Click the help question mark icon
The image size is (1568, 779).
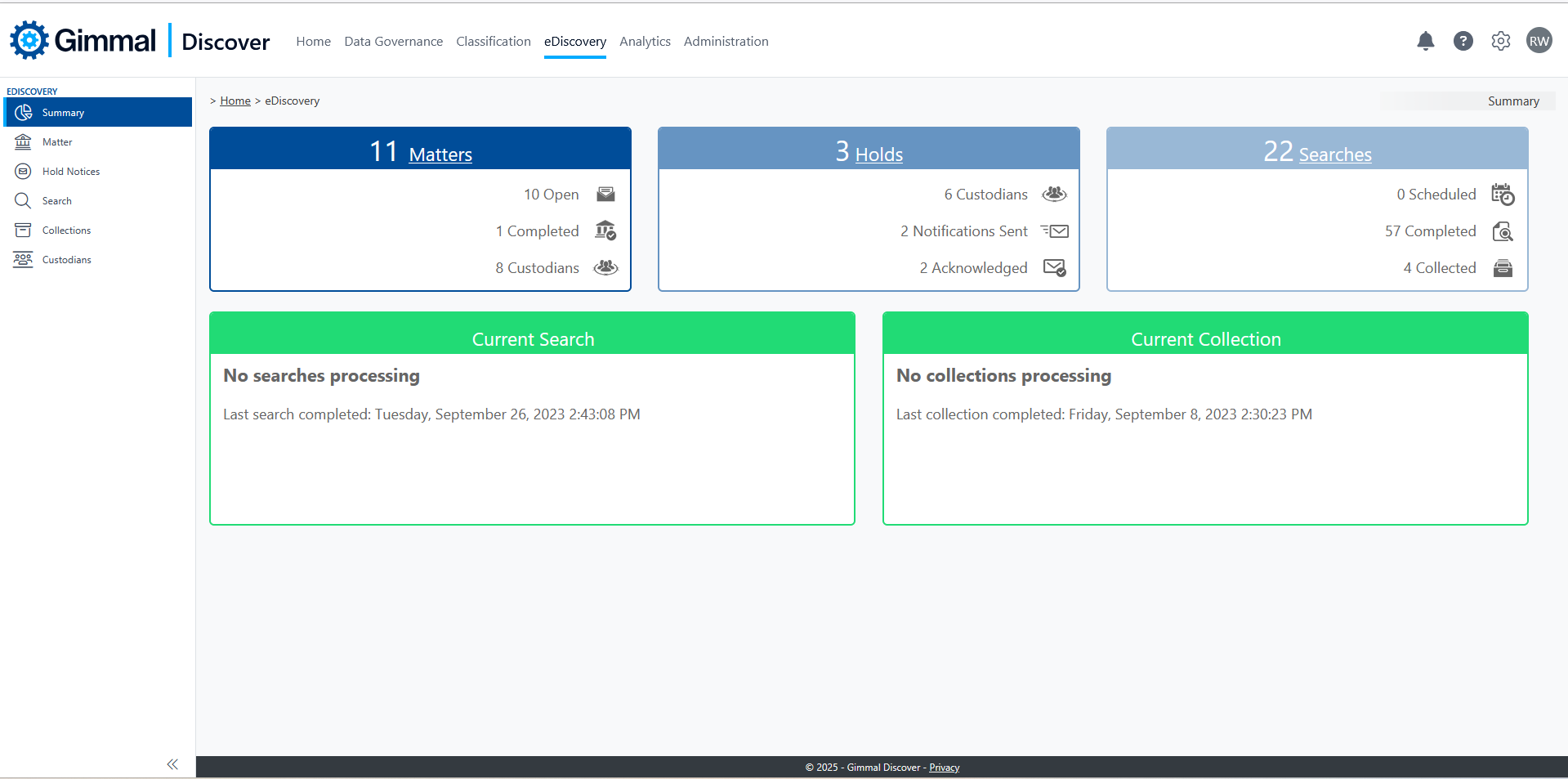click(x=1463, y=41)
